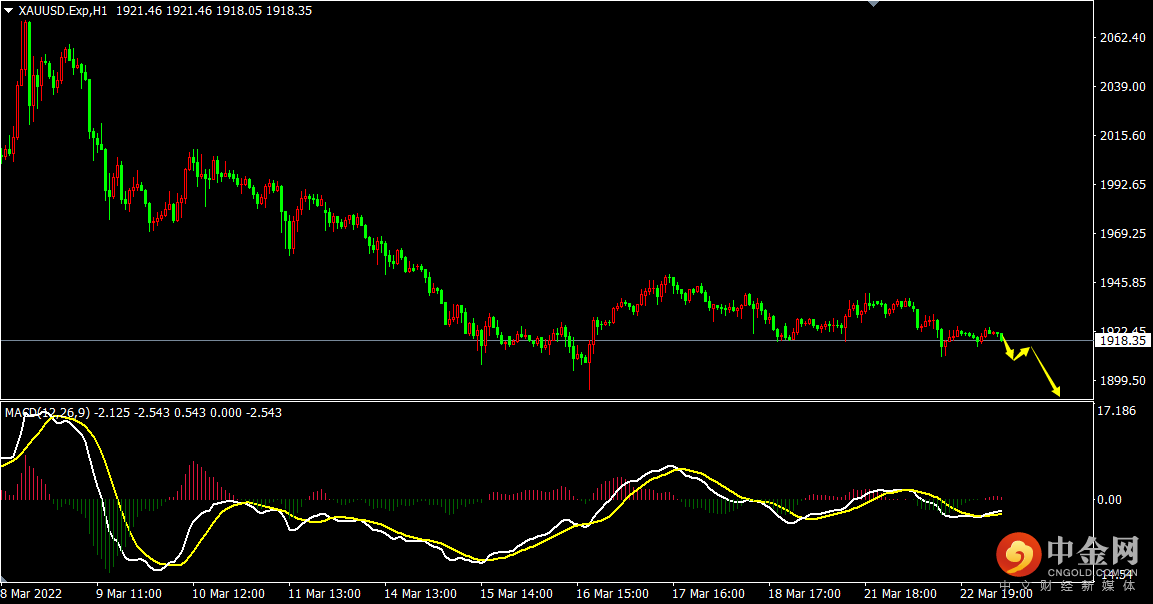Viewport: 1153px width, 604px height.
Task: Click the MACD(12,26,9) indicator label
Action: [x=47, y=412]
